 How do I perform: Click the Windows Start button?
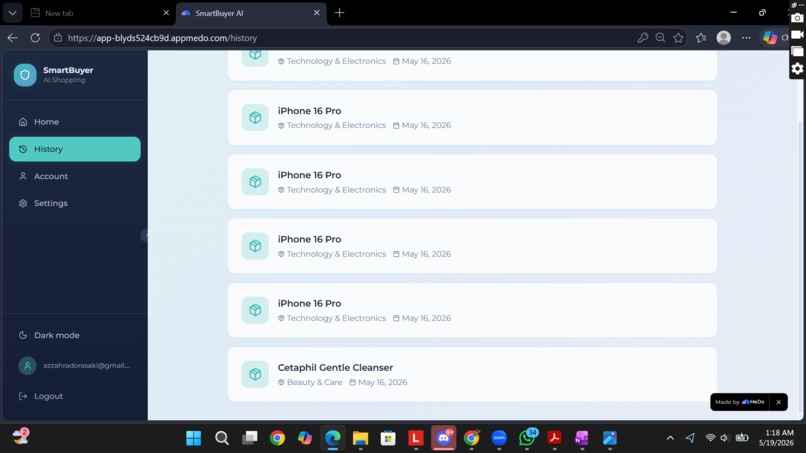[x=194, y=438]
